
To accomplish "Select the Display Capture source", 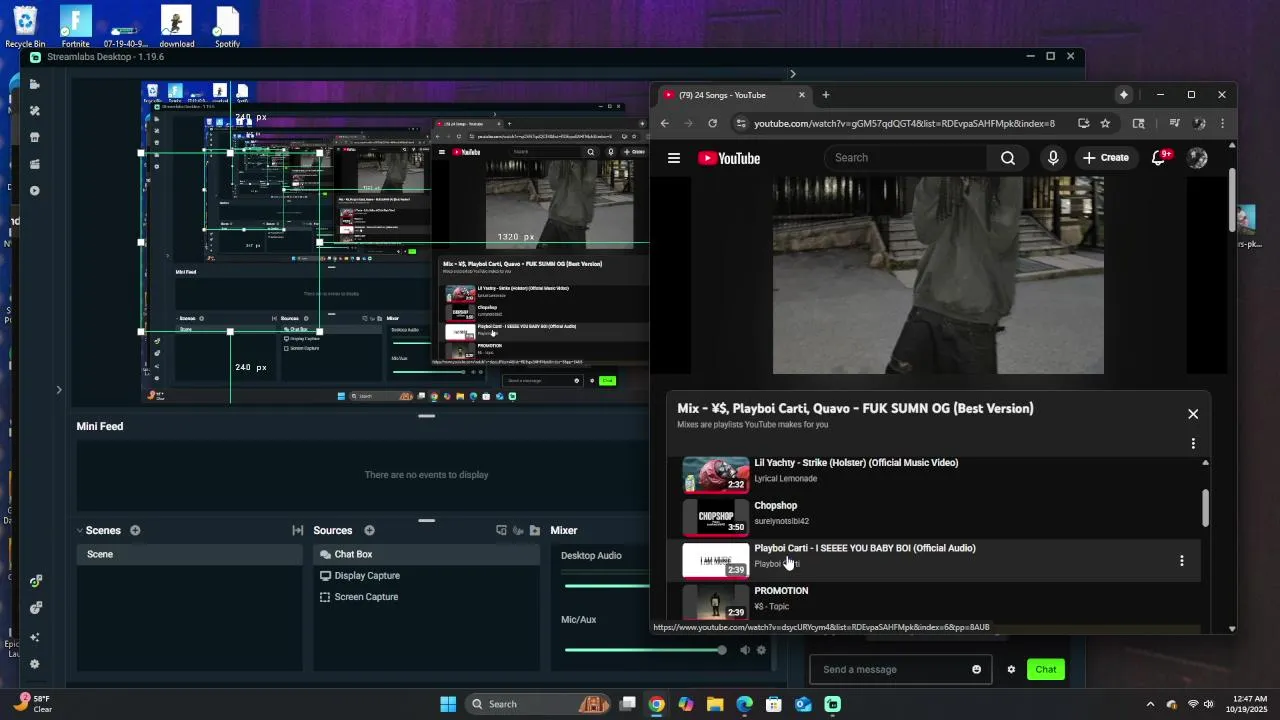I will click(427, 576).
